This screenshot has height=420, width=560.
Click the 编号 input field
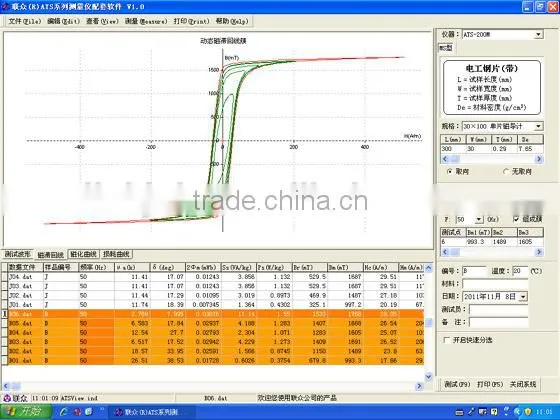tap(474, 271)
